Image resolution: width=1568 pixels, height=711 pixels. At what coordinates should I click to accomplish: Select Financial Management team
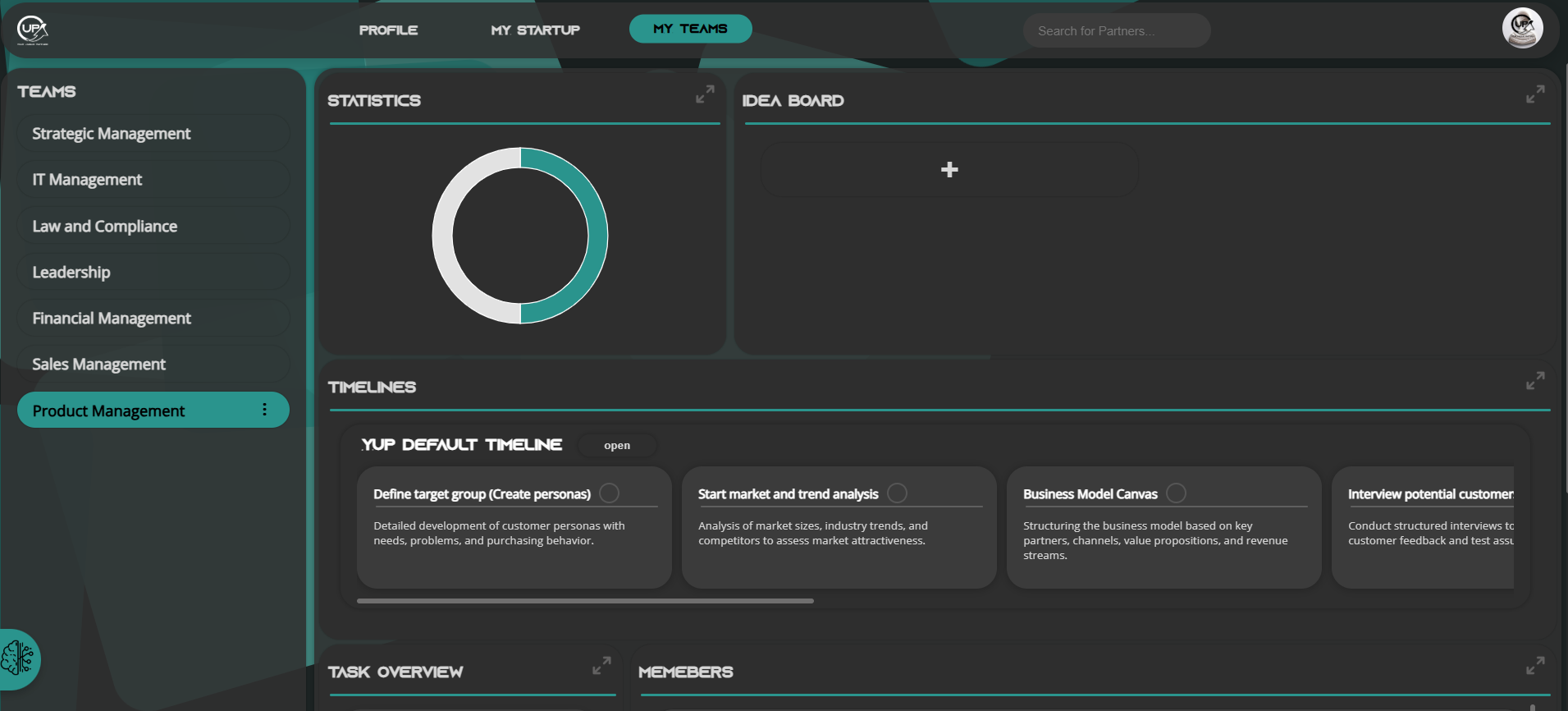(153, 318)
